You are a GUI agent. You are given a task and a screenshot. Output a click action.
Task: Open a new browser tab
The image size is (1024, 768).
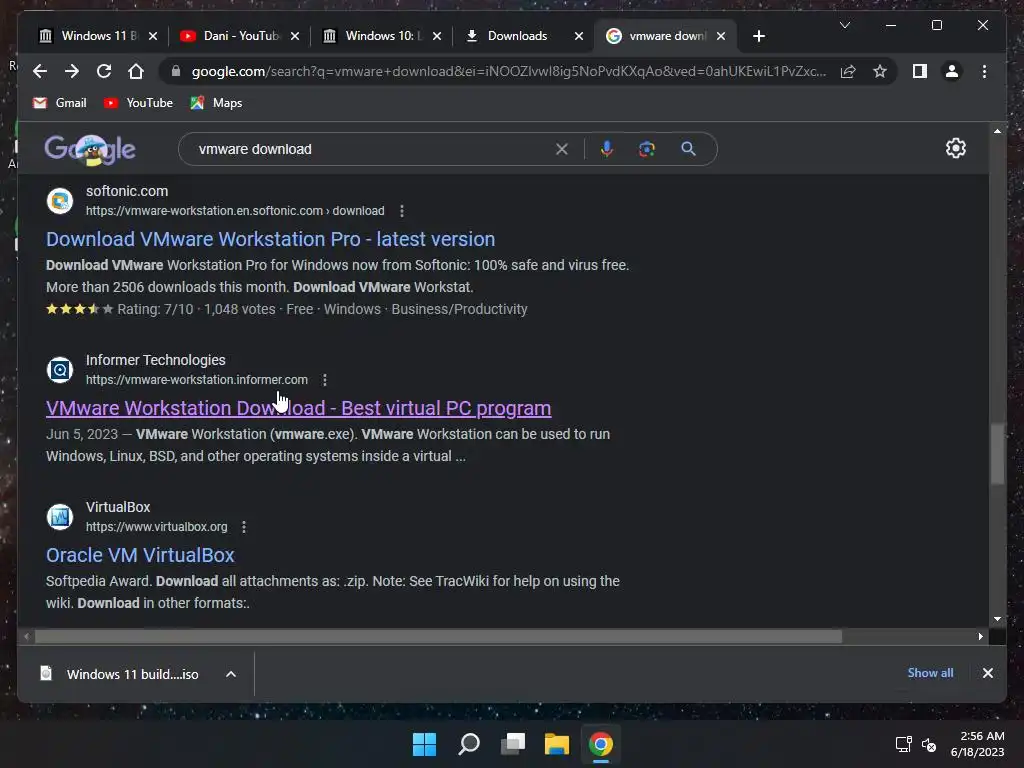click(758, 36)
